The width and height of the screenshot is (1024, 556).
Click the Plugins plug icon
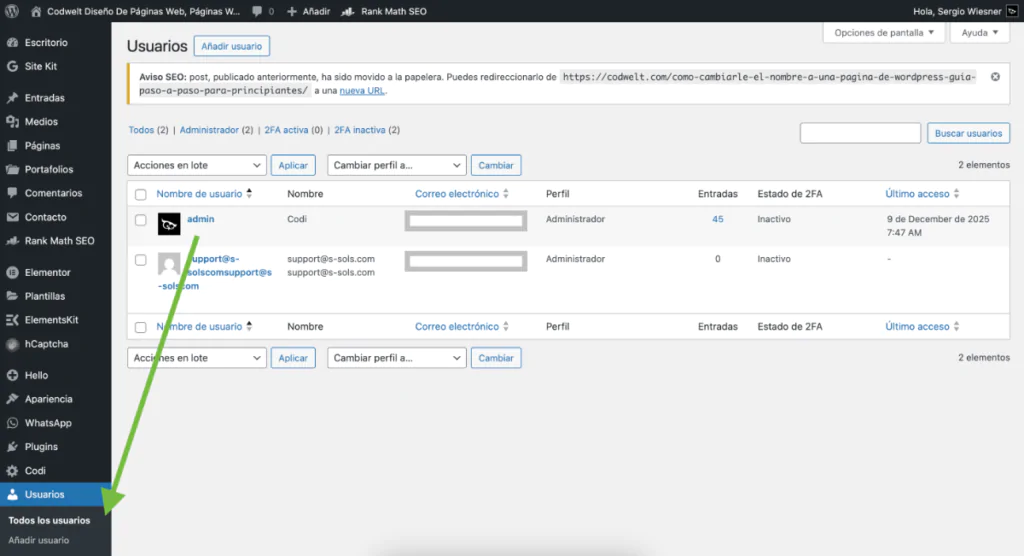click(12, 446)
